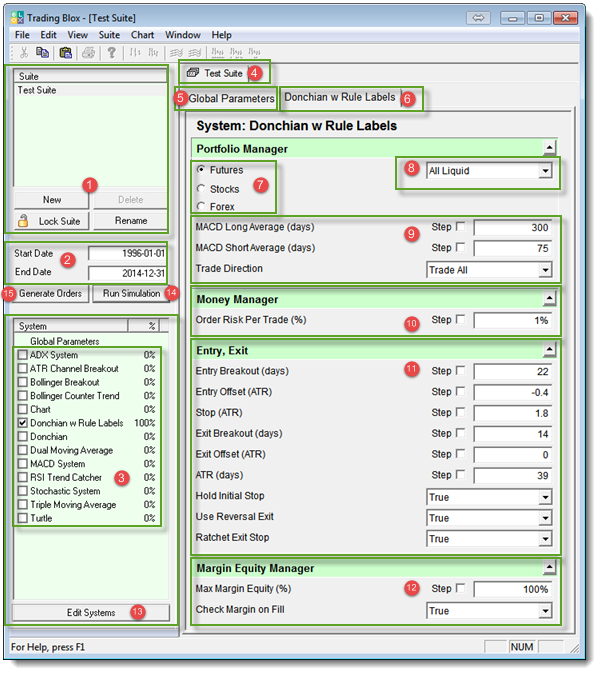Enable Step for Entry Breakout (days)
601x675 pixels.
click(460, 371)
